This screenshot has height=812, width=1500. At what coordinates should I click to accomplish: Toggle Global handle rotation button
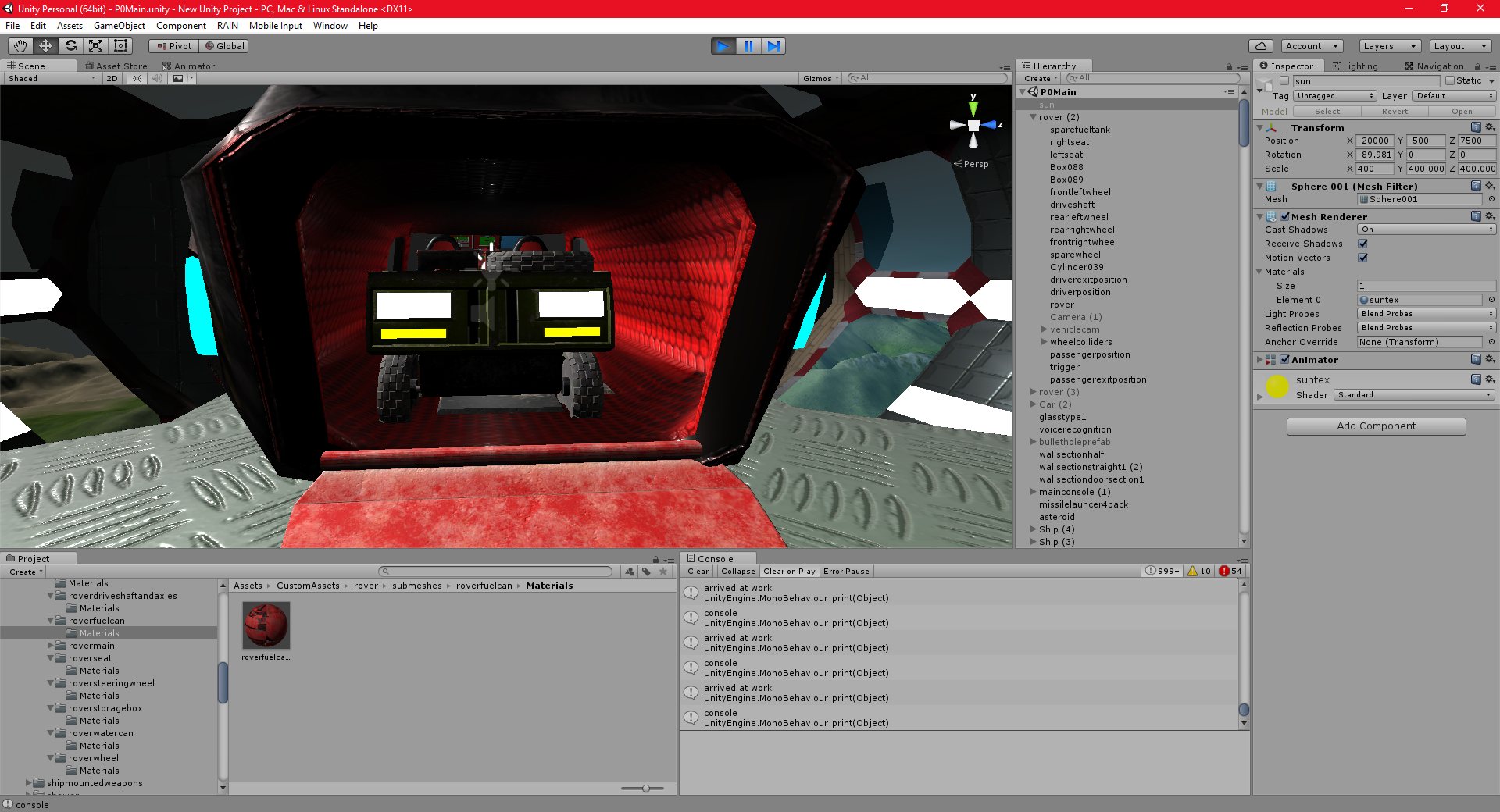pos(224,46)
